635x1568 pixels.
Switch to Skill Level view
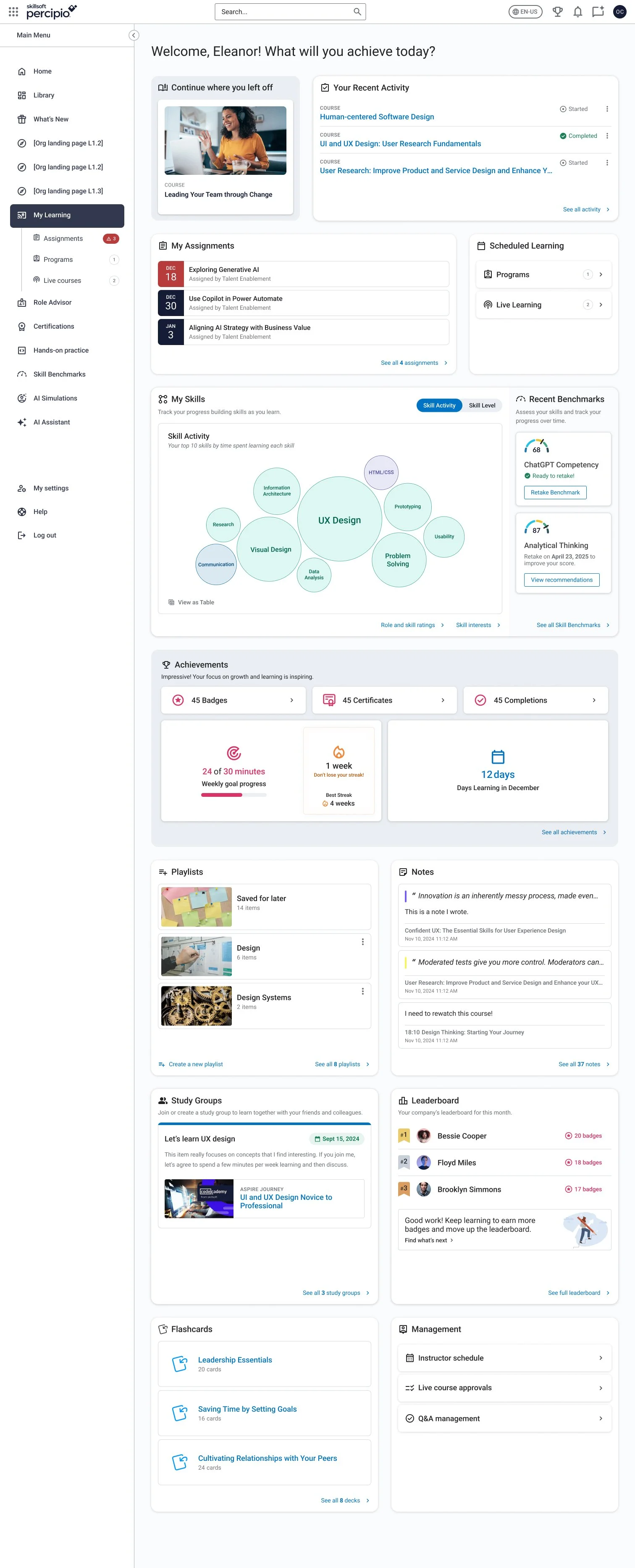click(482, 406)
